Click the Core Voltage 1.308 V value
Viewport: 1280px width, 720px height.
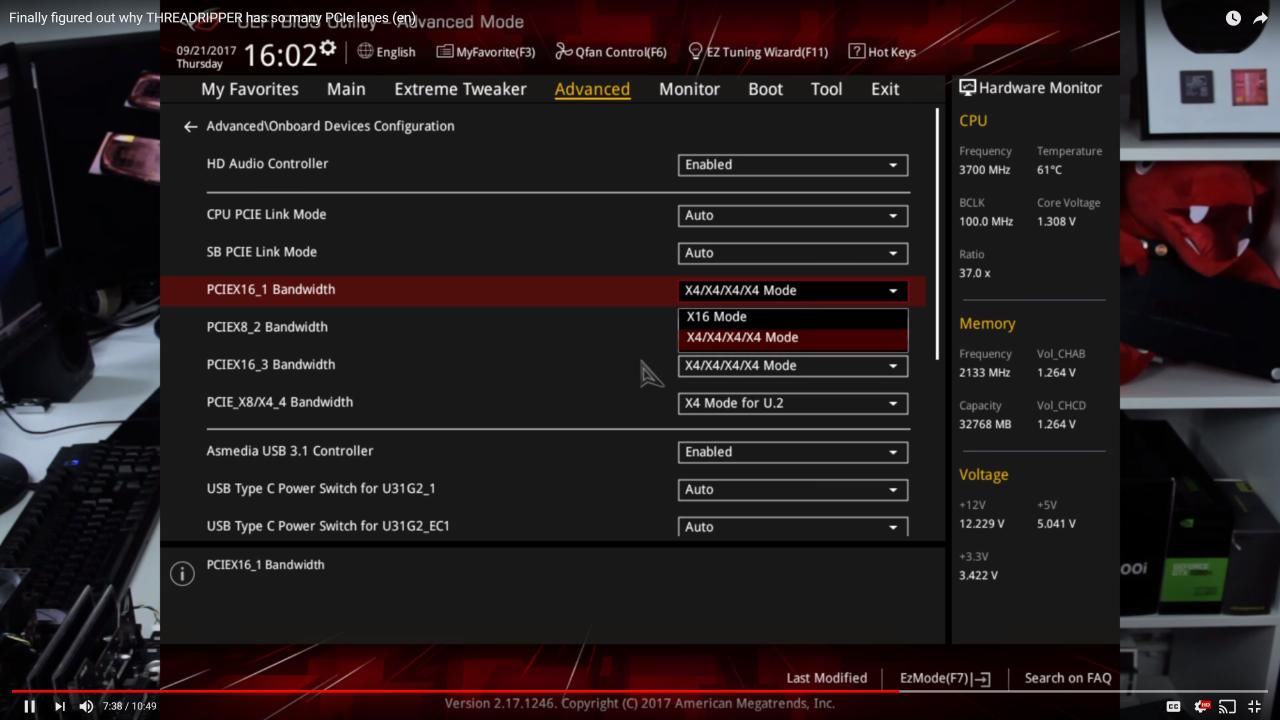1056,221
